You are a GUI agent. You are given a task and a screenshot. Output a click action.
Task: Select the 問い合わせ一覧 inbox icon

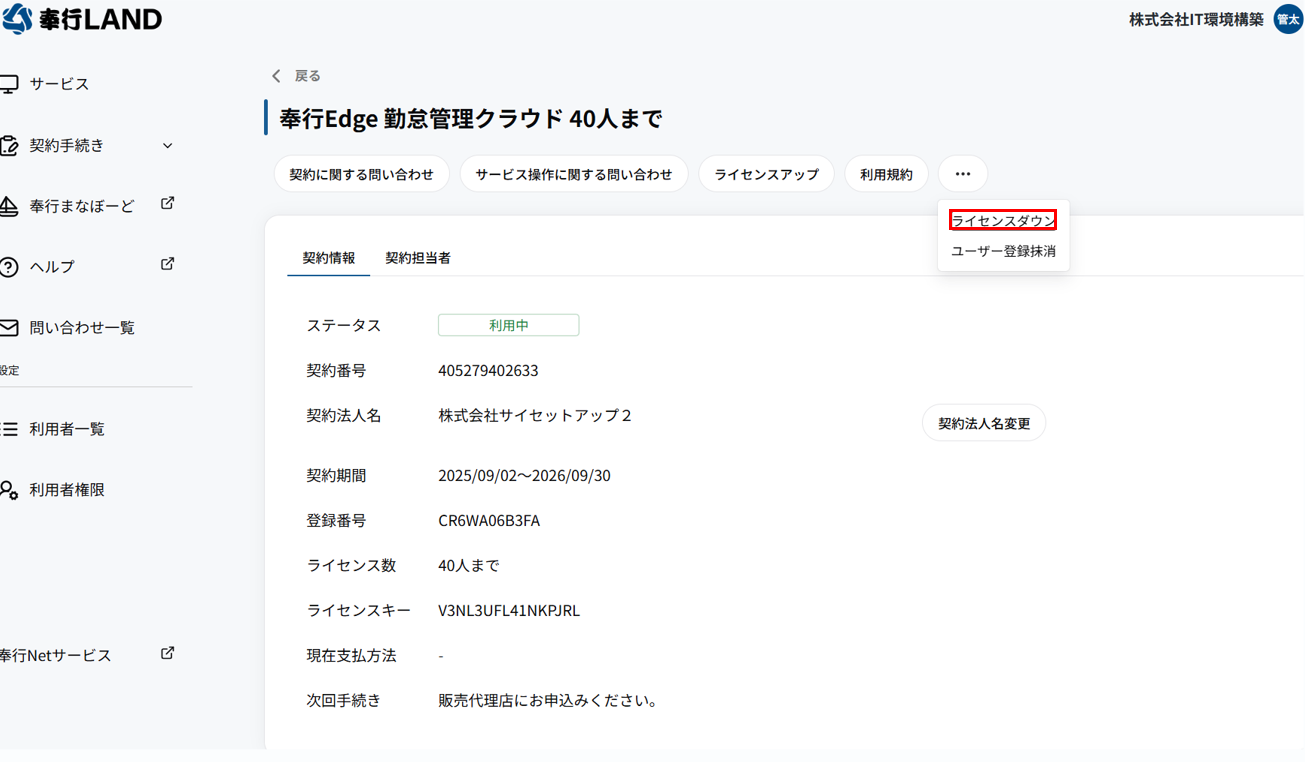pos(8,327)
